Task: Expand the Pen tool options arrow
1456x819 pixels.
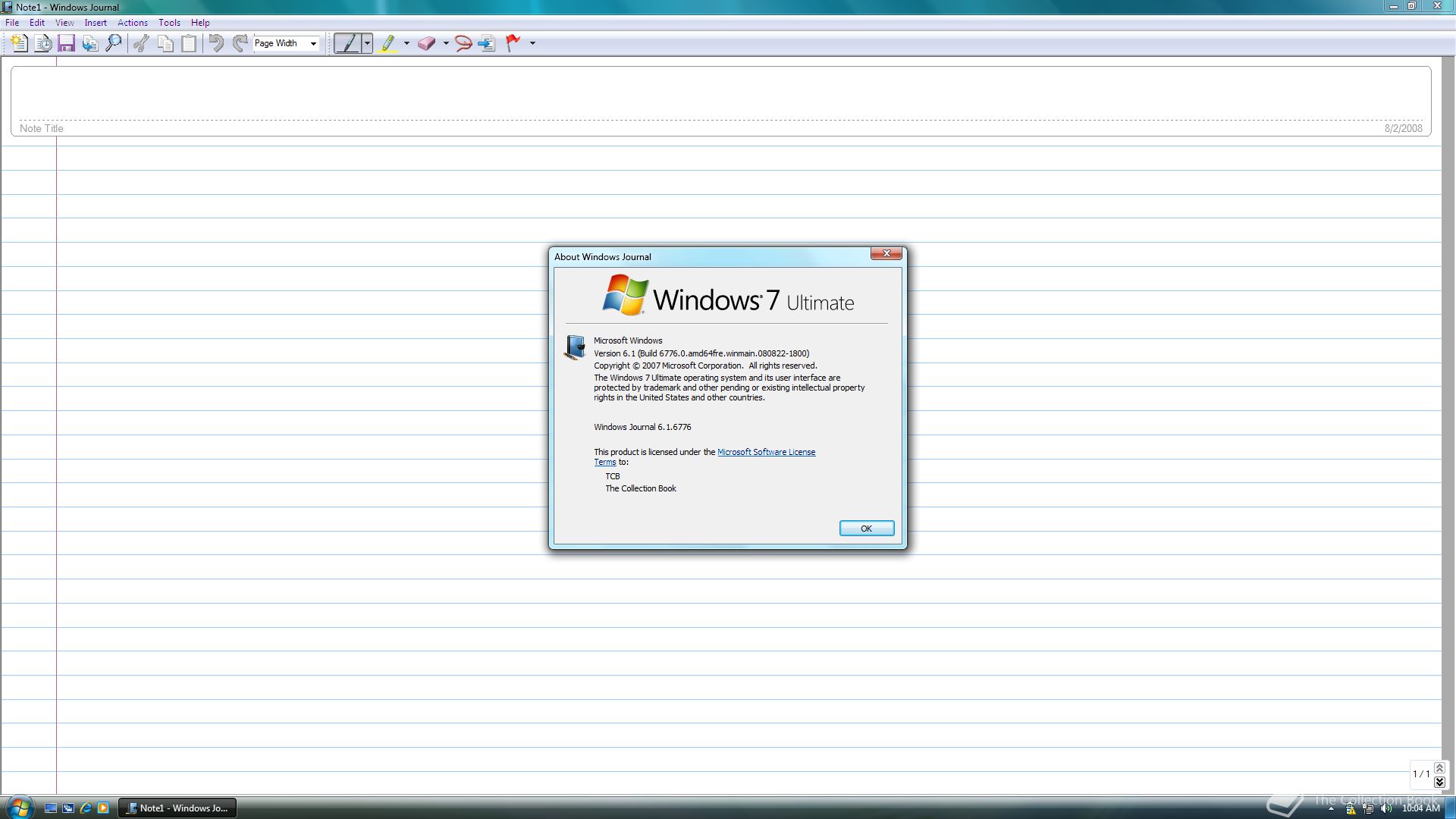Action: [x=368, y=43]
